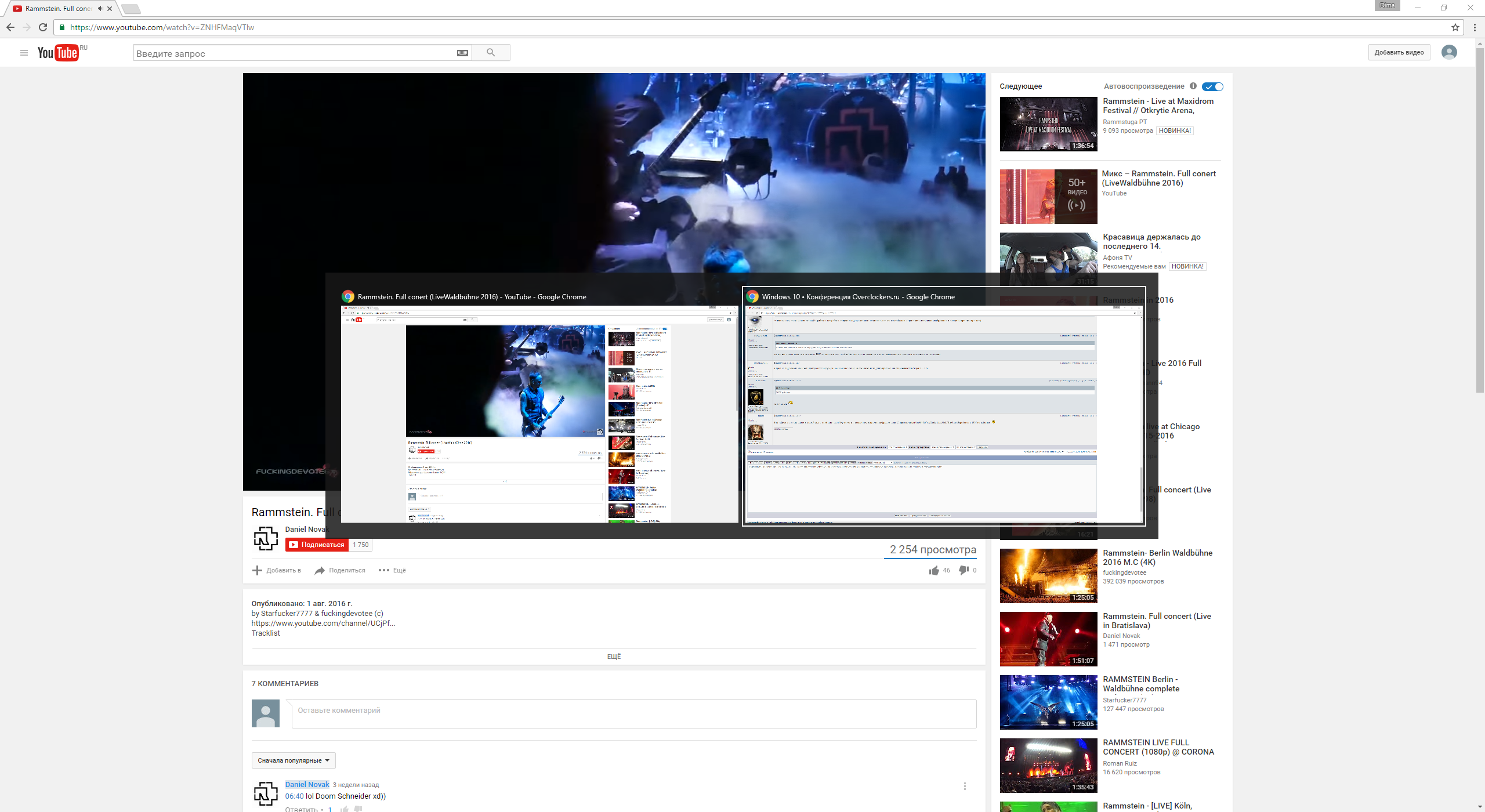Expand the description with ЕЩЁ
Image resolution: width=1485 pixels, height=812 pixels.
(614, 657)
